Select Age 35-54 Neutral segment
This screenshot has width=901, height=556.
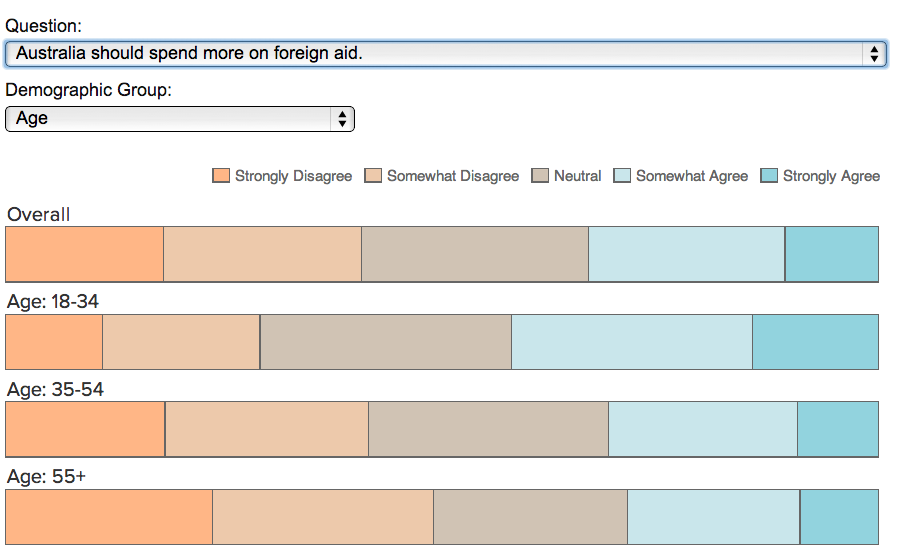pos(488,429)
